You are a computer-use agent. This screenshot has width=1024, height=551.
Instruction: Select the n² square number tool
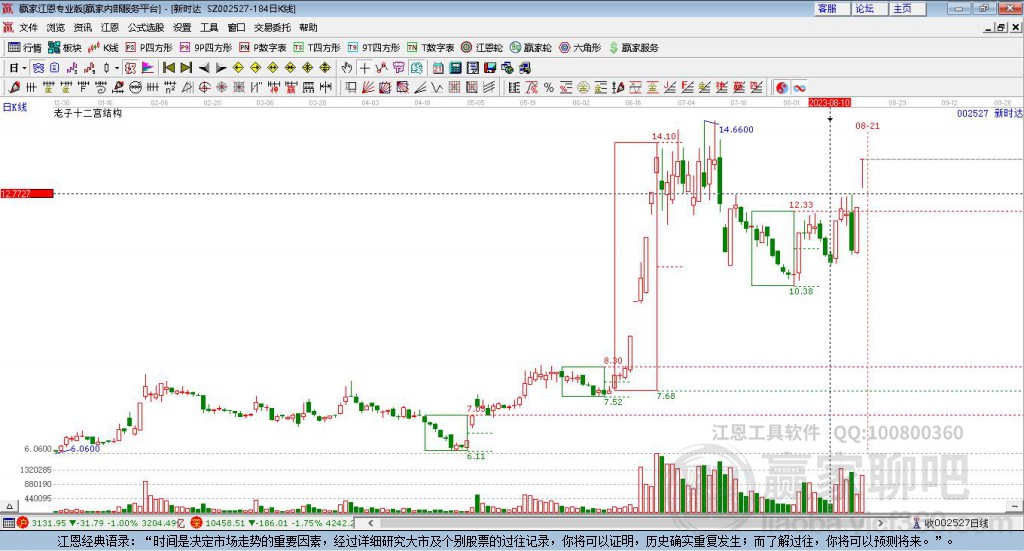(170, 87)
